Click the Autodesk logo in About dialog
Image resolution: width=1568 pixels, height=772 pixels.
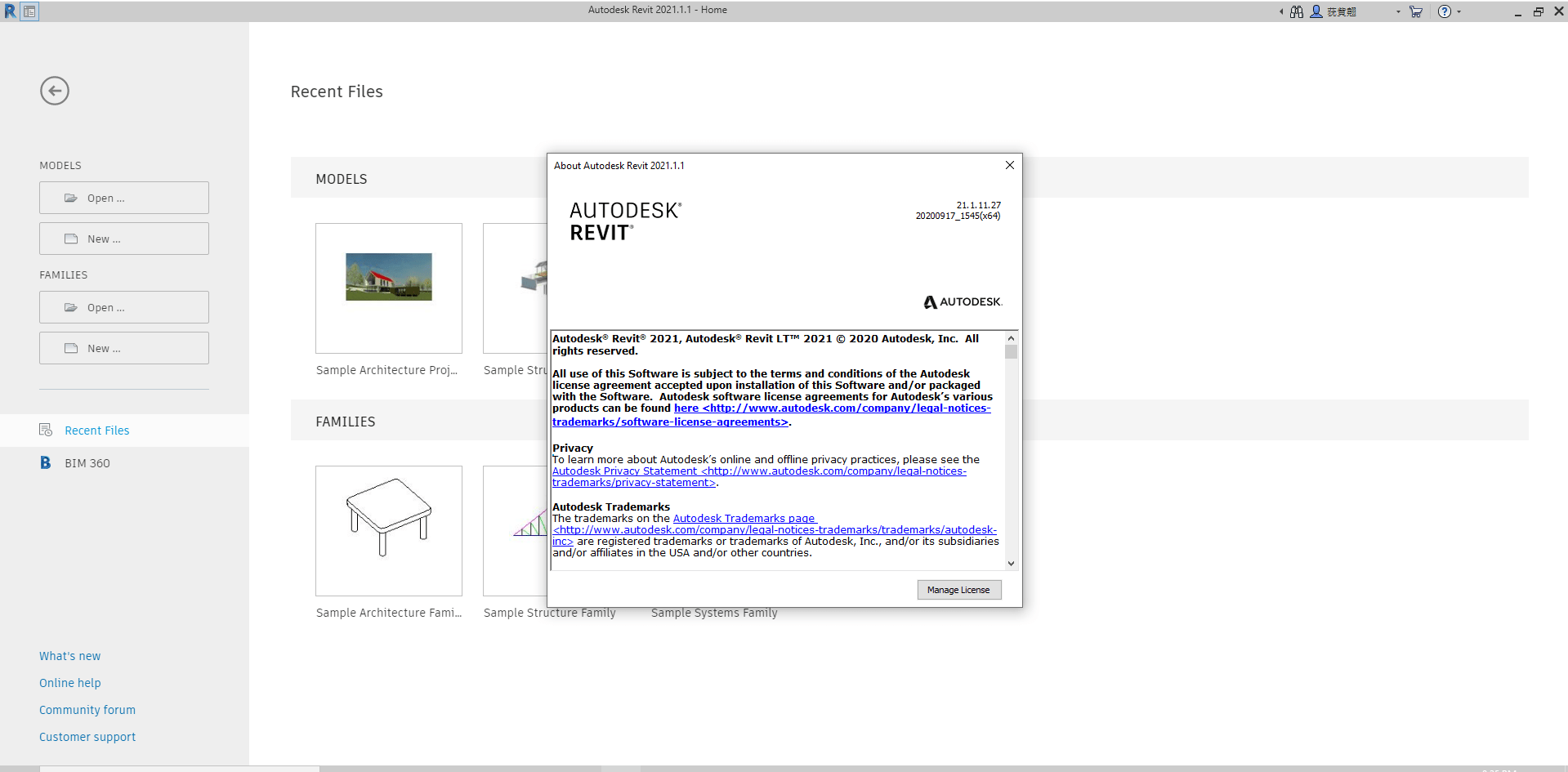pos(963,302)
